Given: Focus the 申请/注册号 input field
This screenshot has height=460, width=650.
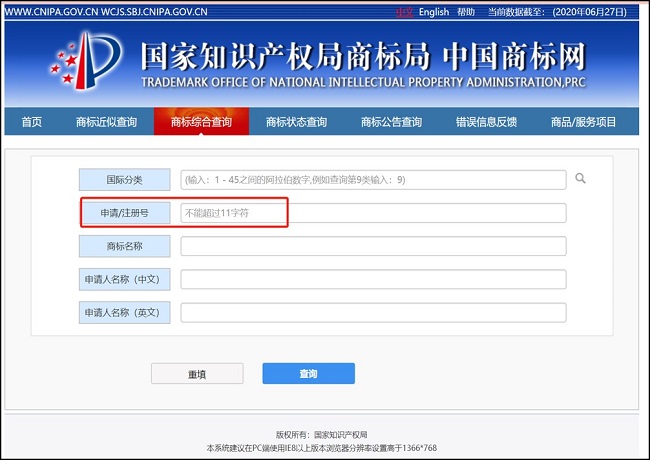Looking at the screenshot, I should click(x=373, y=213).
